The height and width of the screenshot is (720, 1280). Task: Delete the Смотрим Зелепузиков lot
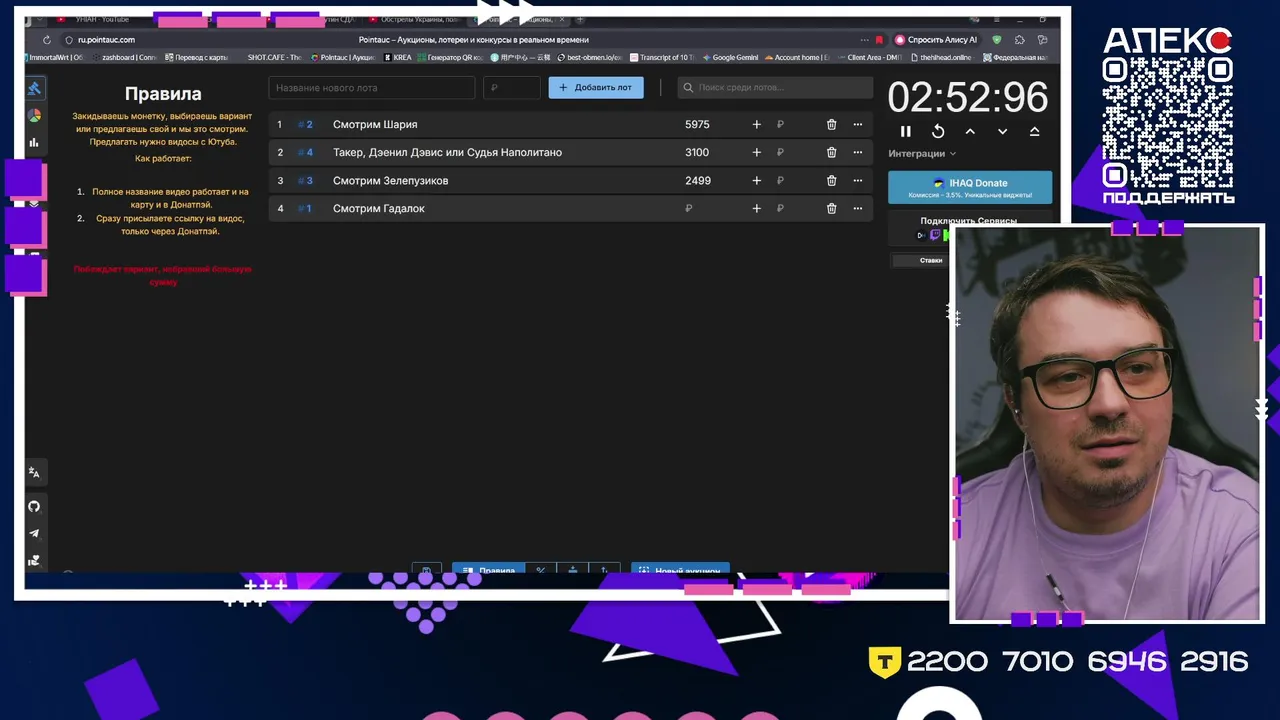tap(831, 181)
